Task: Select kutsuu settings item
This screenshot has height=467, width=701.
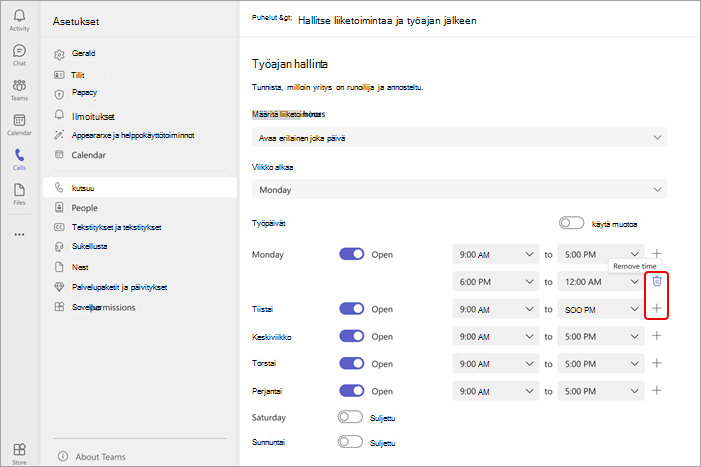Action: point(140,188)
